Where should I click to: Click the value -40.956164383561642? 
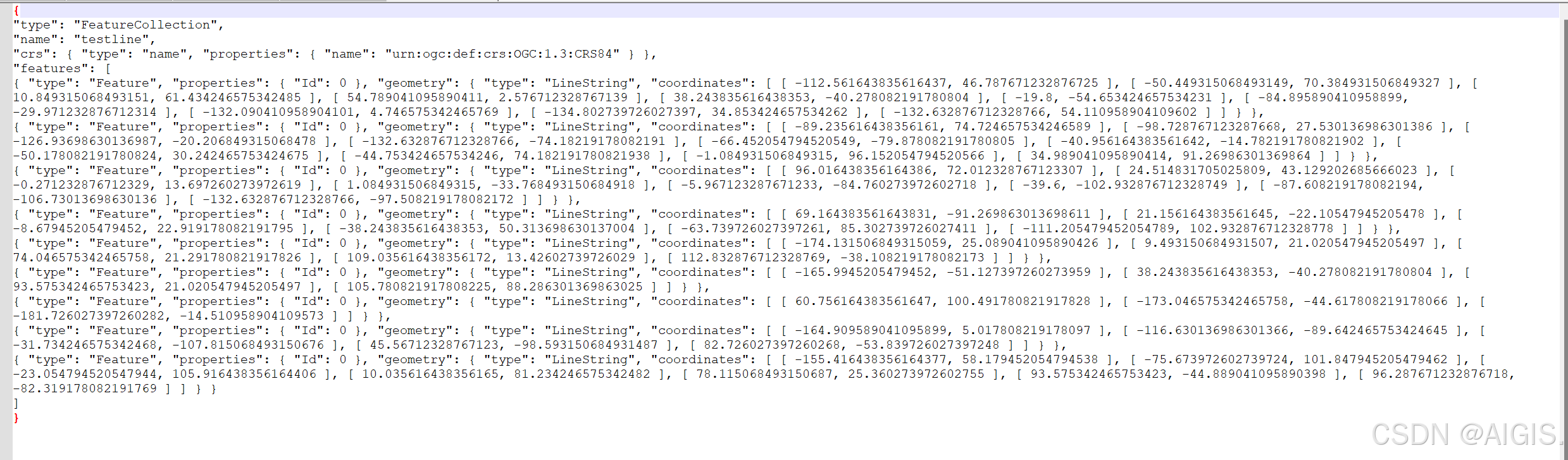1133,141
